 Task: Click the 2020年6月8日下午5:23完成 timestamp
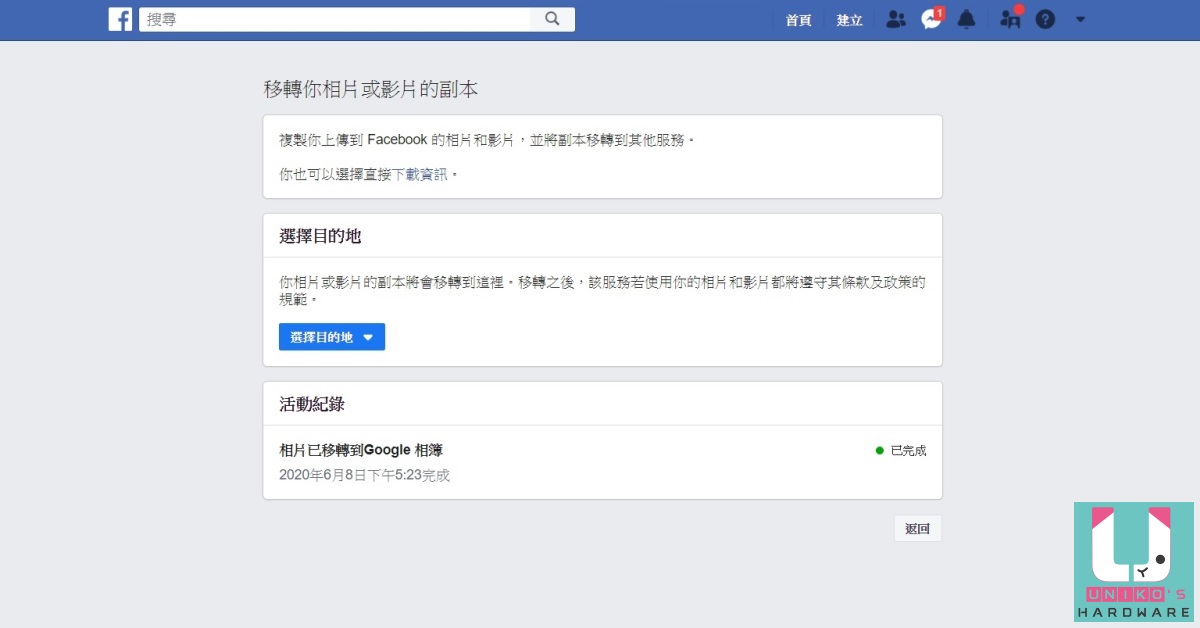point(365,475)
